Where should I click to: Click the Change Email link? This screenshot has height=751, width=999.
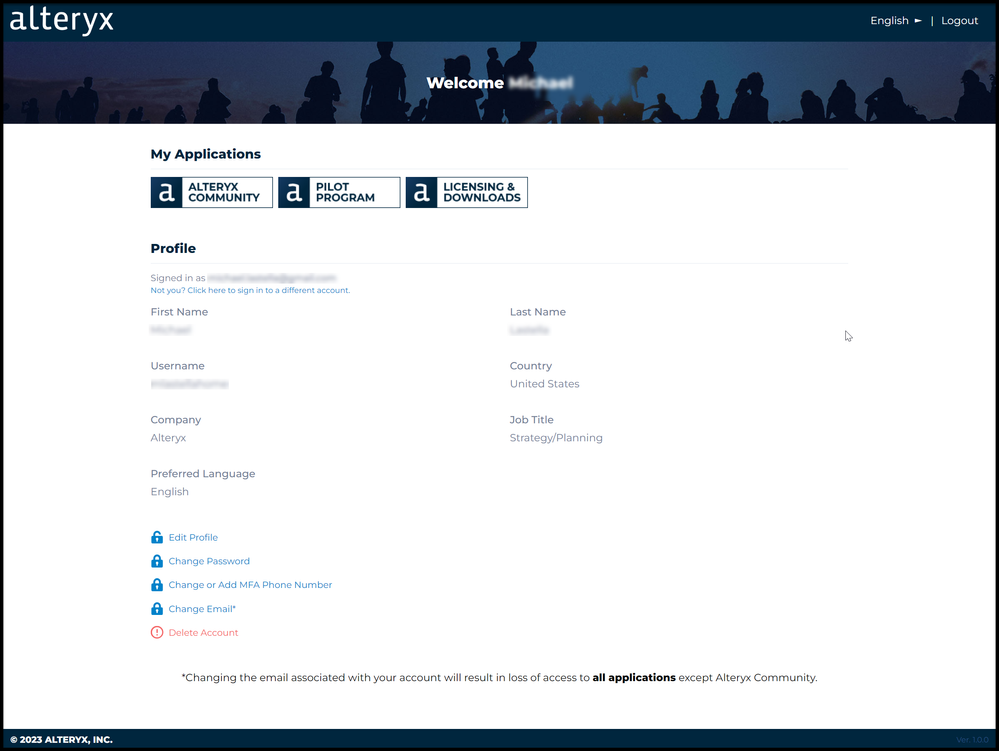[202, 609]
